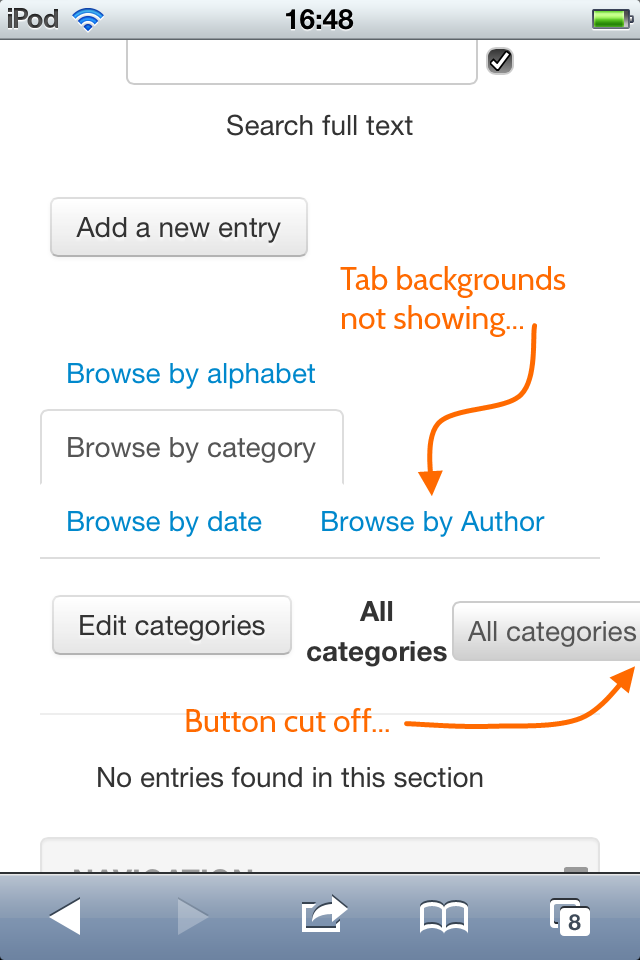The height and width of the screenshot is (960, 640).
Task: Toggle the Search full text checkbox
Action: (500, 61)
